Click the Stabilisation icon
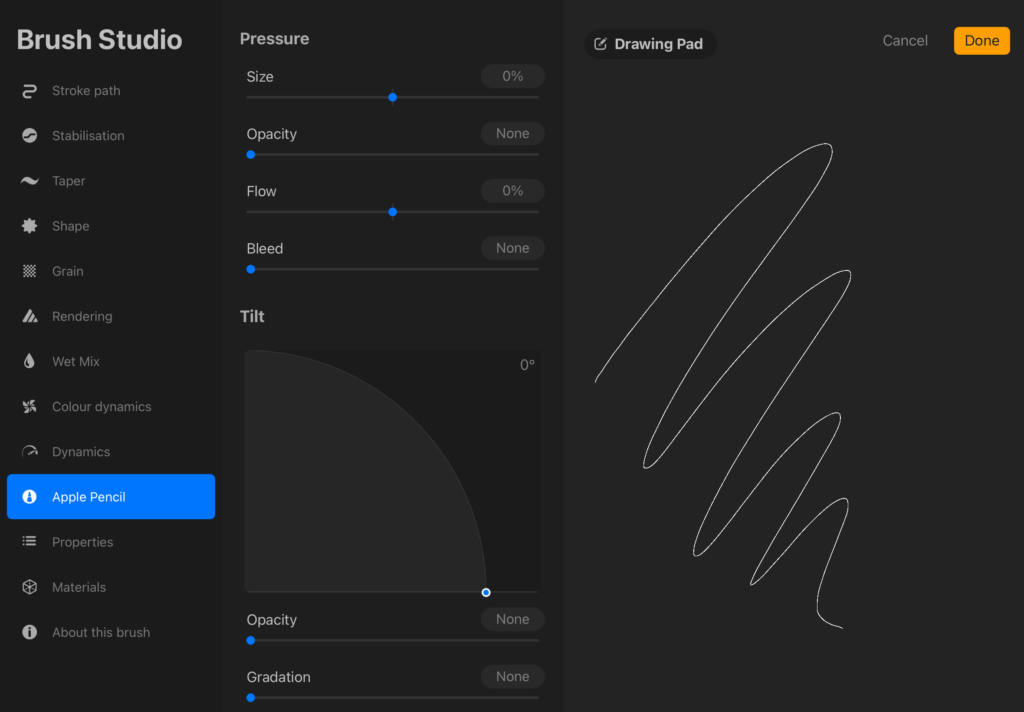The image size is (1024, 712). (x=29, y=136)
